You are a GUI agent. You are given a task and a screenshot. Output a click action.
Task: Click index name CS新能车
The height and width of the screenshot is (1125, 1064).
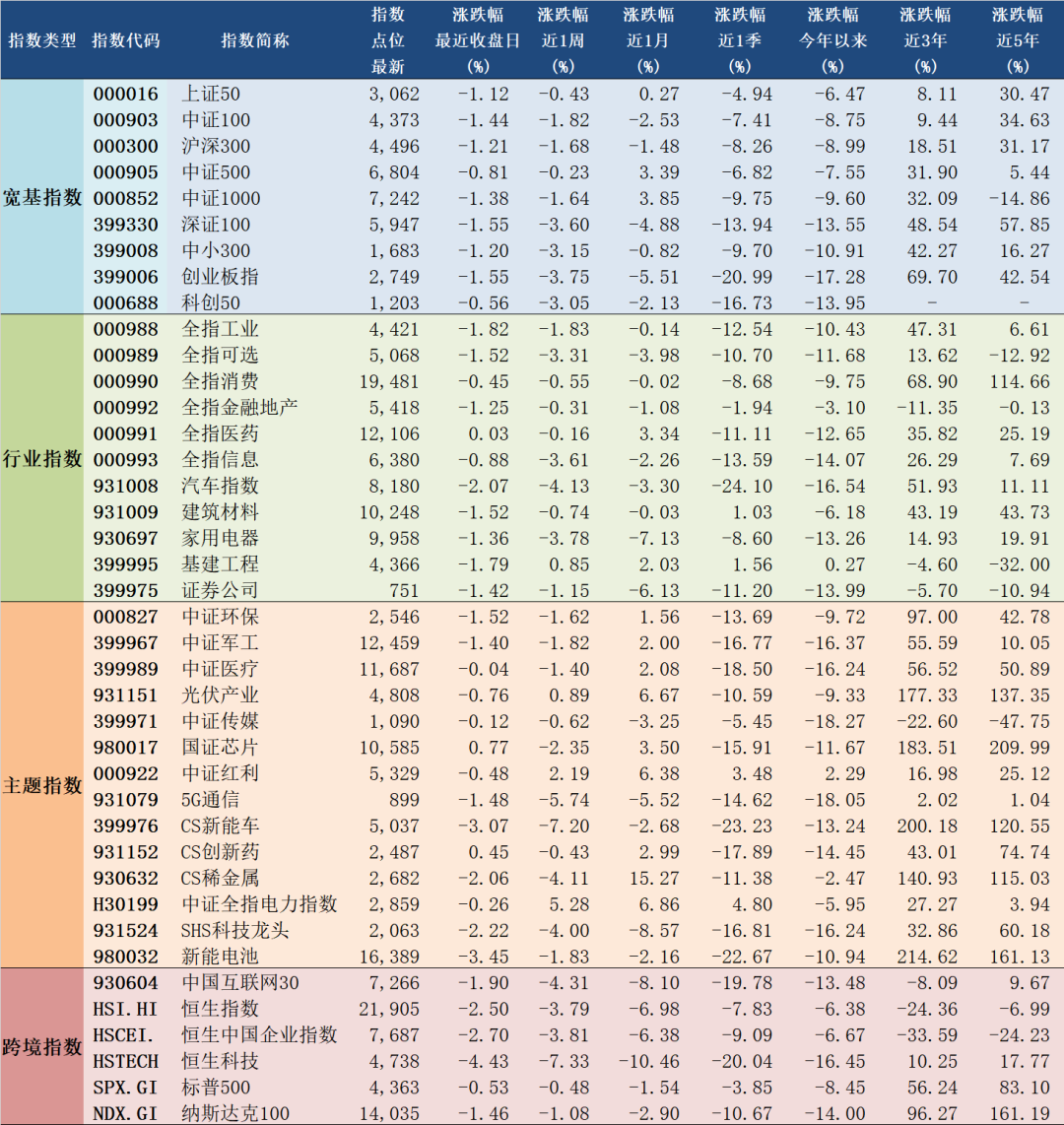221,826
